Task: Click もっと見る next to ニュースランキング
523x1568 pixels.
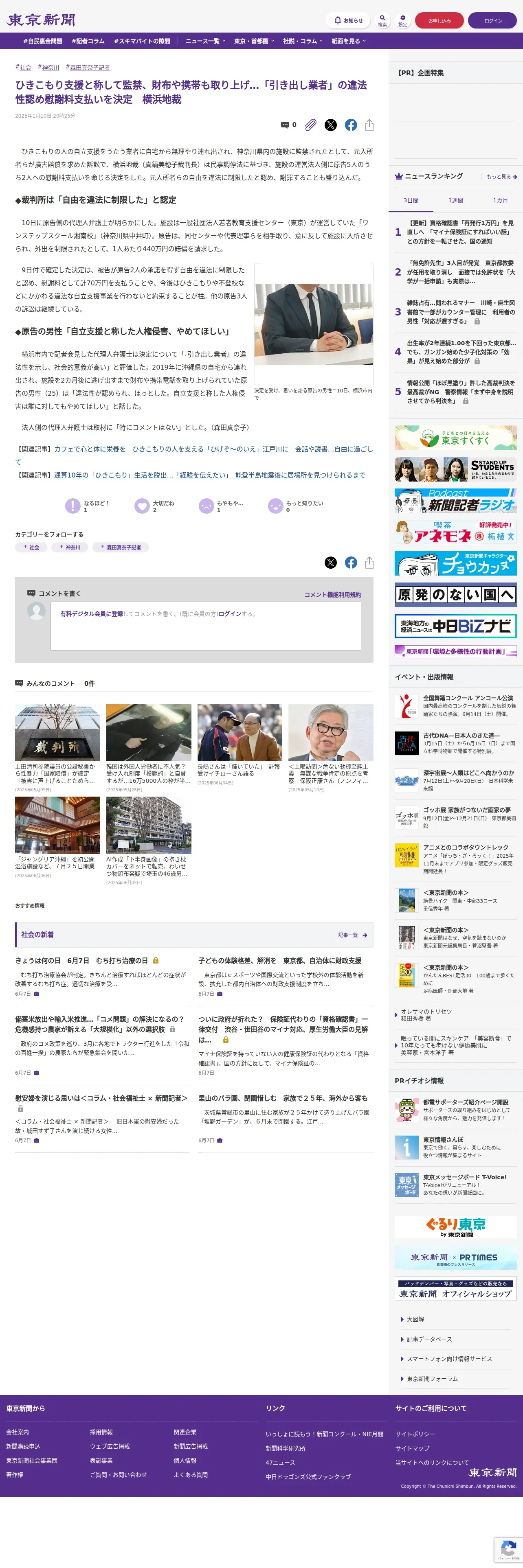Action: (x=502, y=177)
